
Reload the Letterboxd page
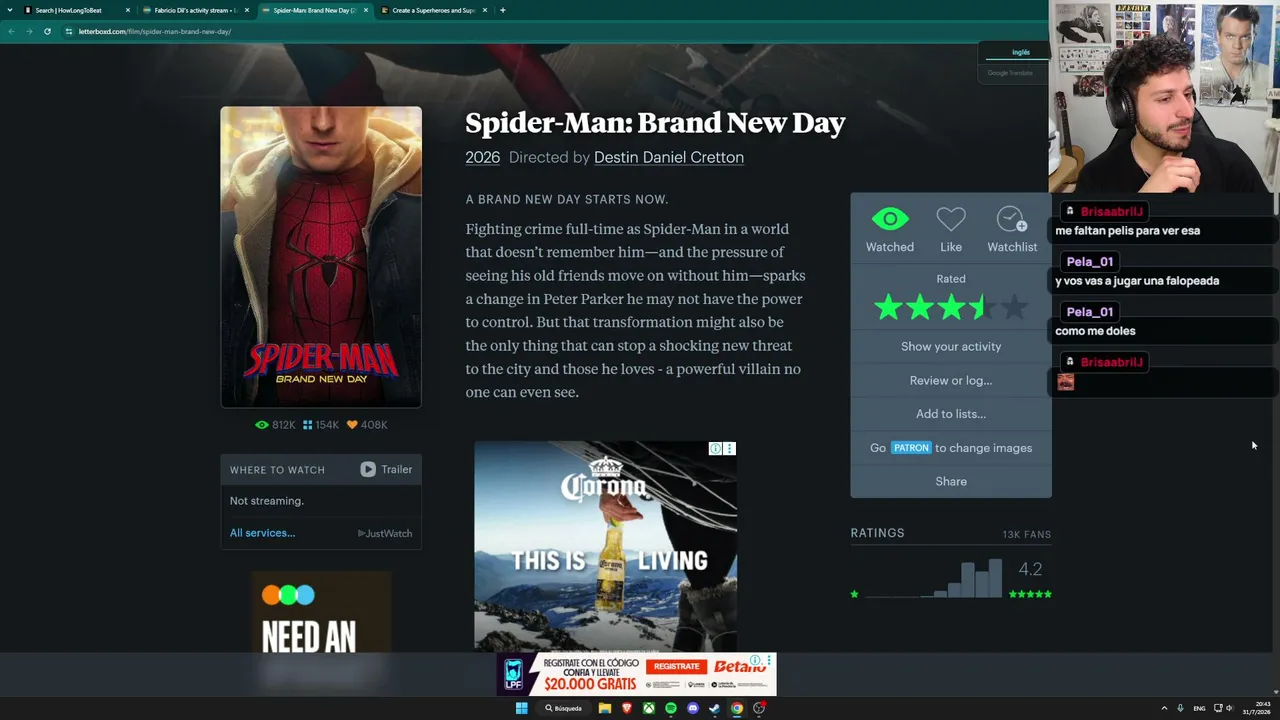(47, 31)
